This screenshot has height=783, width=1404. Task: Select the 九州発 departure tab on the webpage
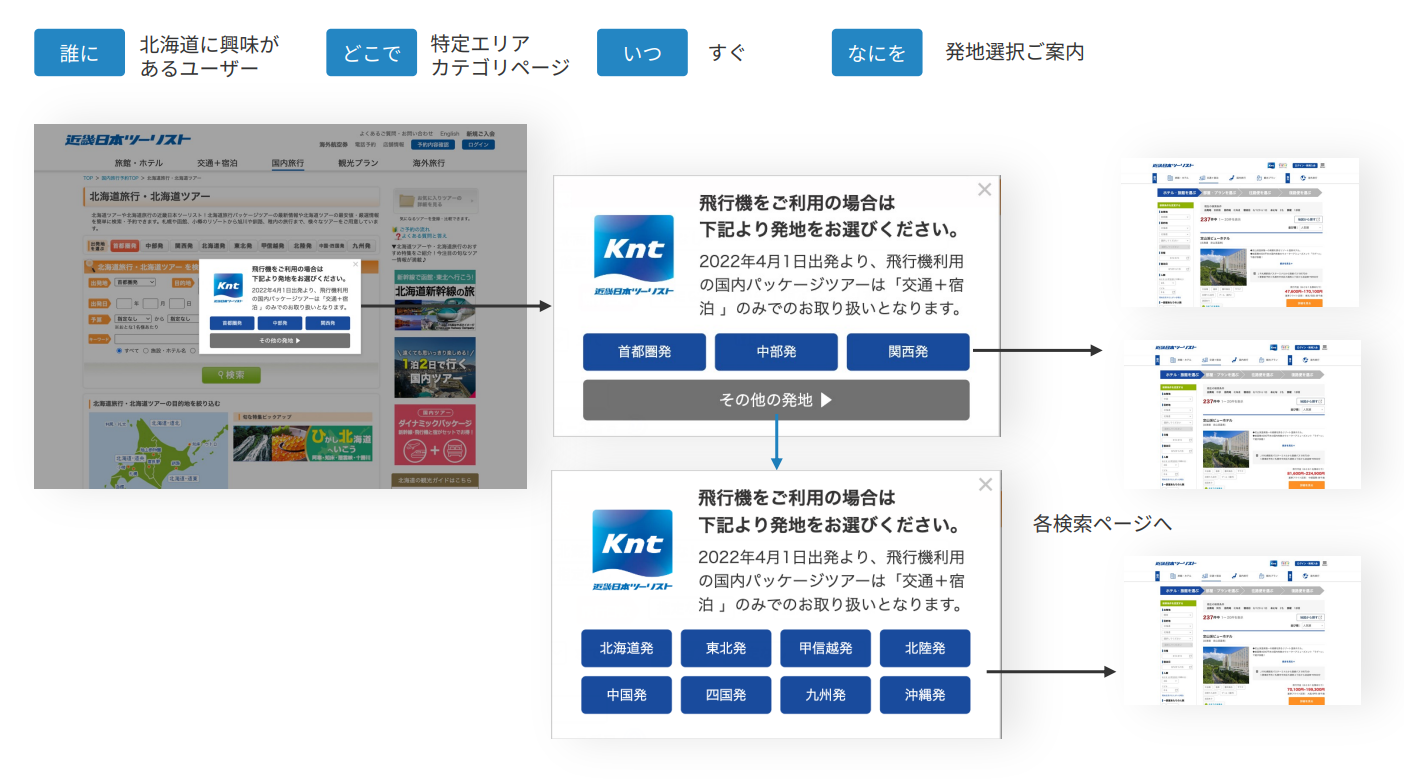pos(361,245)
